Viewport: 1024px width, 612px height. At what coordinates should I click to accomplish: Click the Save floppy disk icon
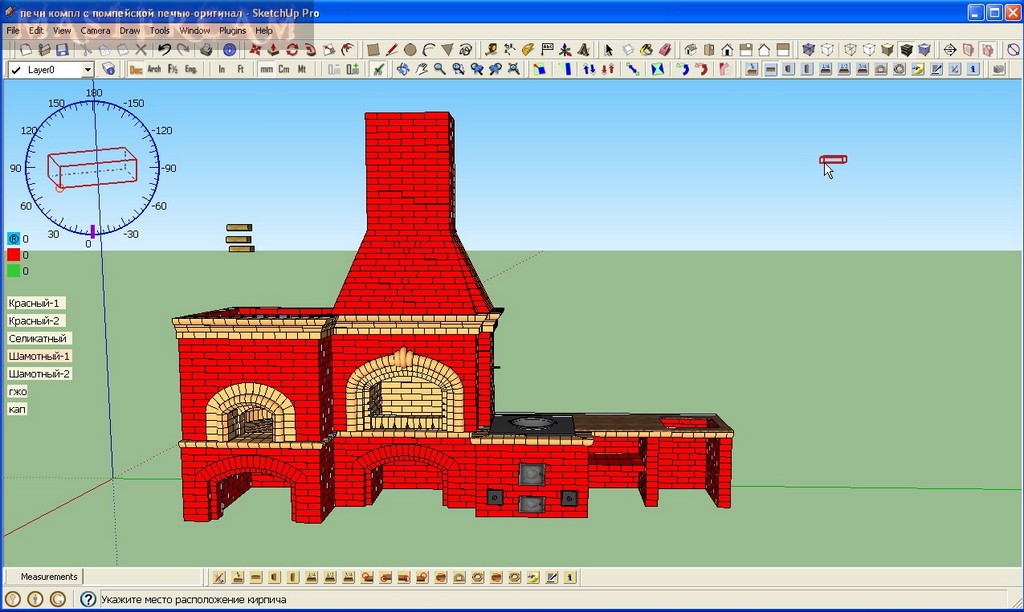click(x=62, y=49)
